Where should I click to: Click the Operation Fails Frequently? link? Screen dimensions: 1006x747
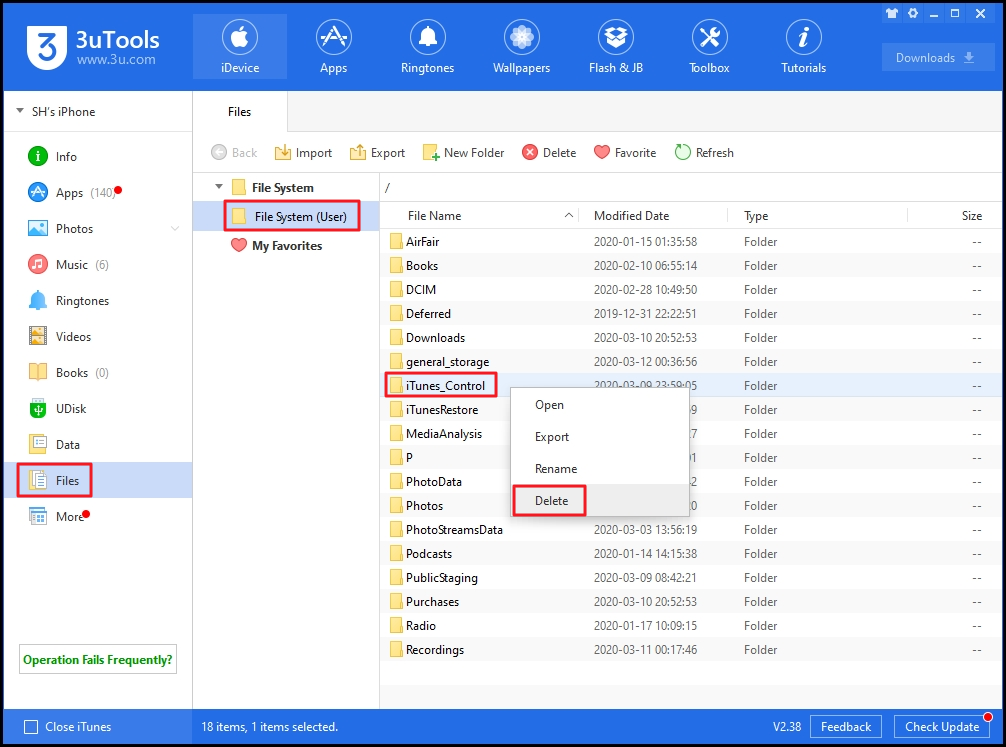tap(98, 660)
